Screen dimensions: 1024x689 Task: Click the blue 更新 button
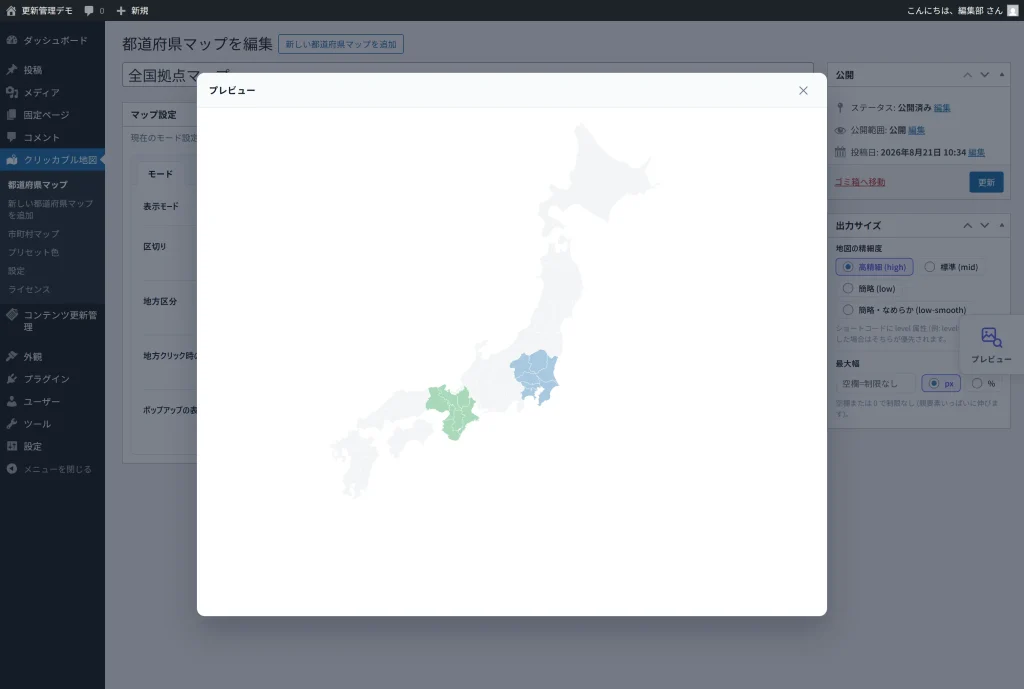pos(986,182)
